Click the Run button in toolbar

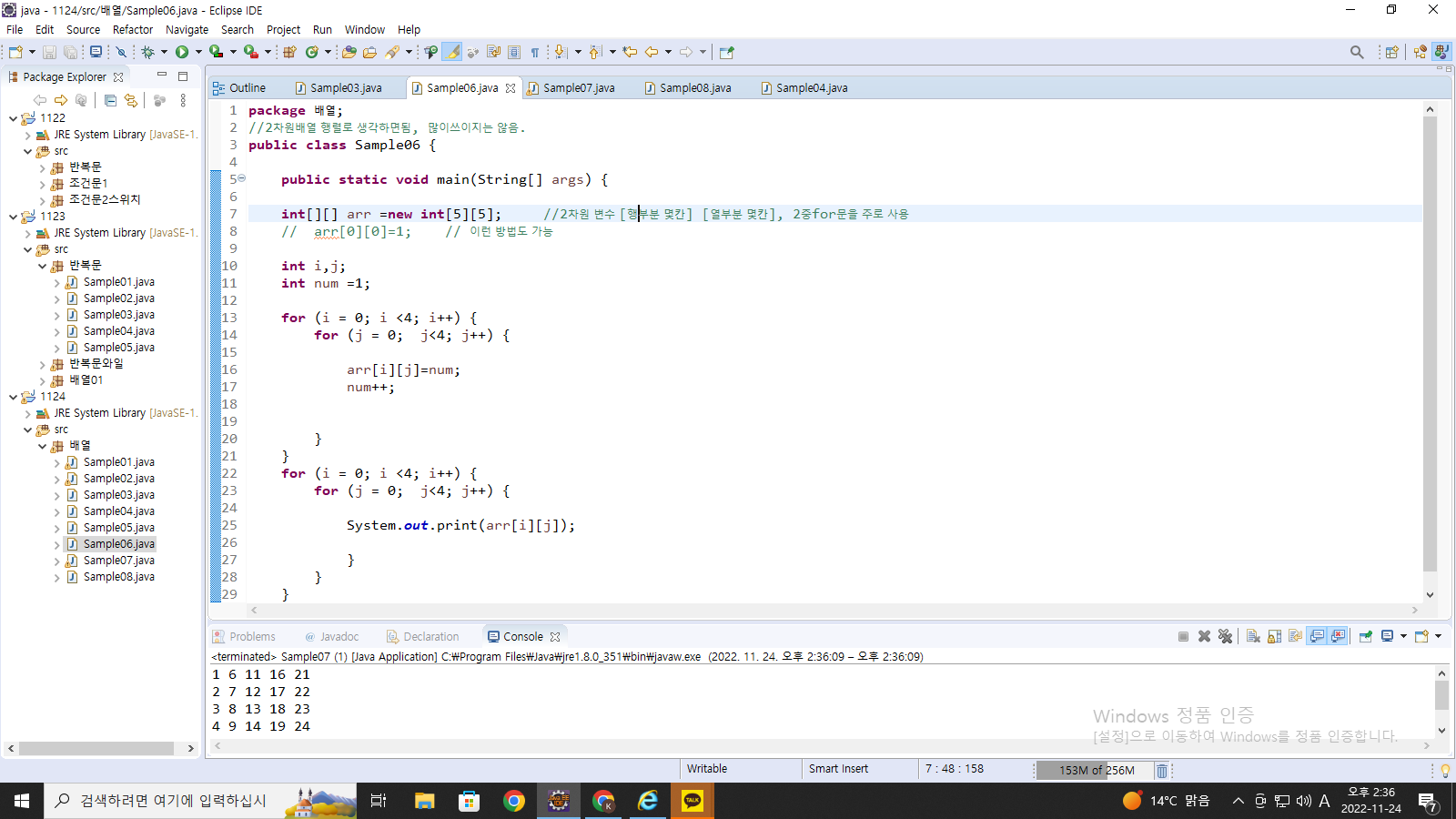tap(182, 52)
